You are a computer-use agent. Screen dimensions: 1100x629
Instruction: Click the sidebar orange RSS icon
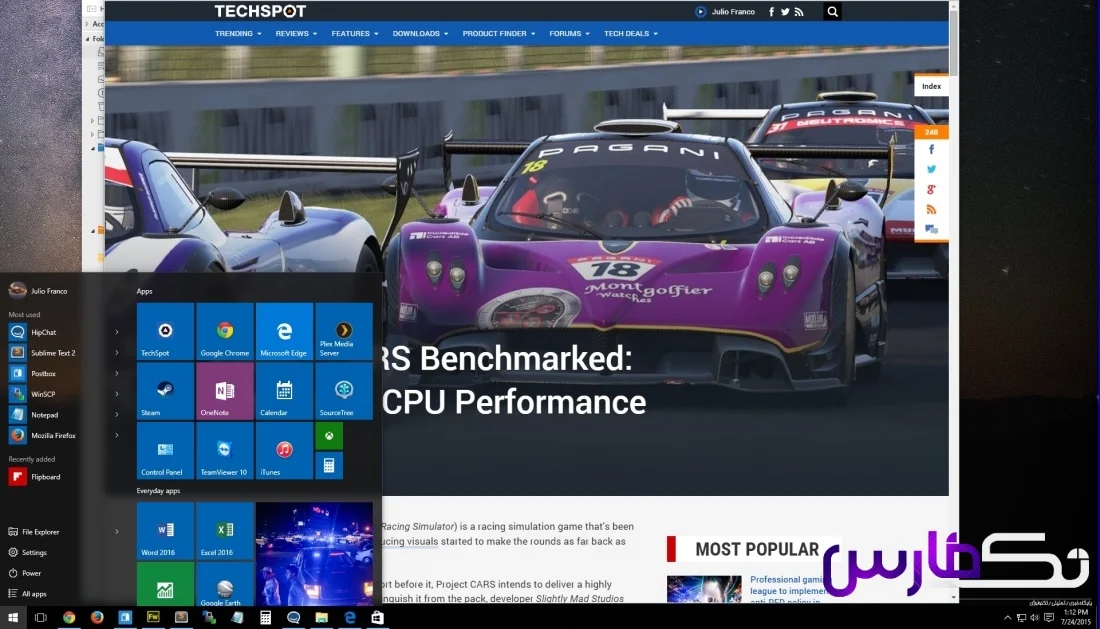[x=931, y=209]
